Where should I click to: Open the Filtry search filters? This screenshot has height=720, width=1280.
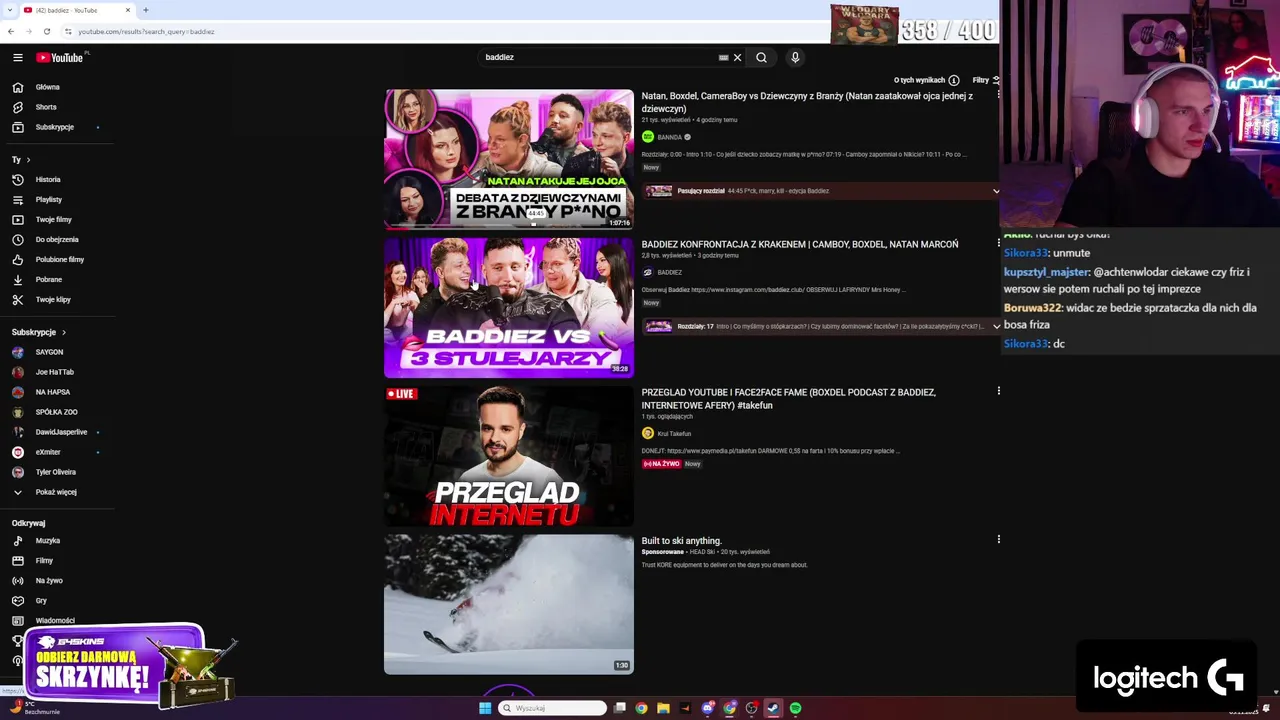[x=985, y=80]
